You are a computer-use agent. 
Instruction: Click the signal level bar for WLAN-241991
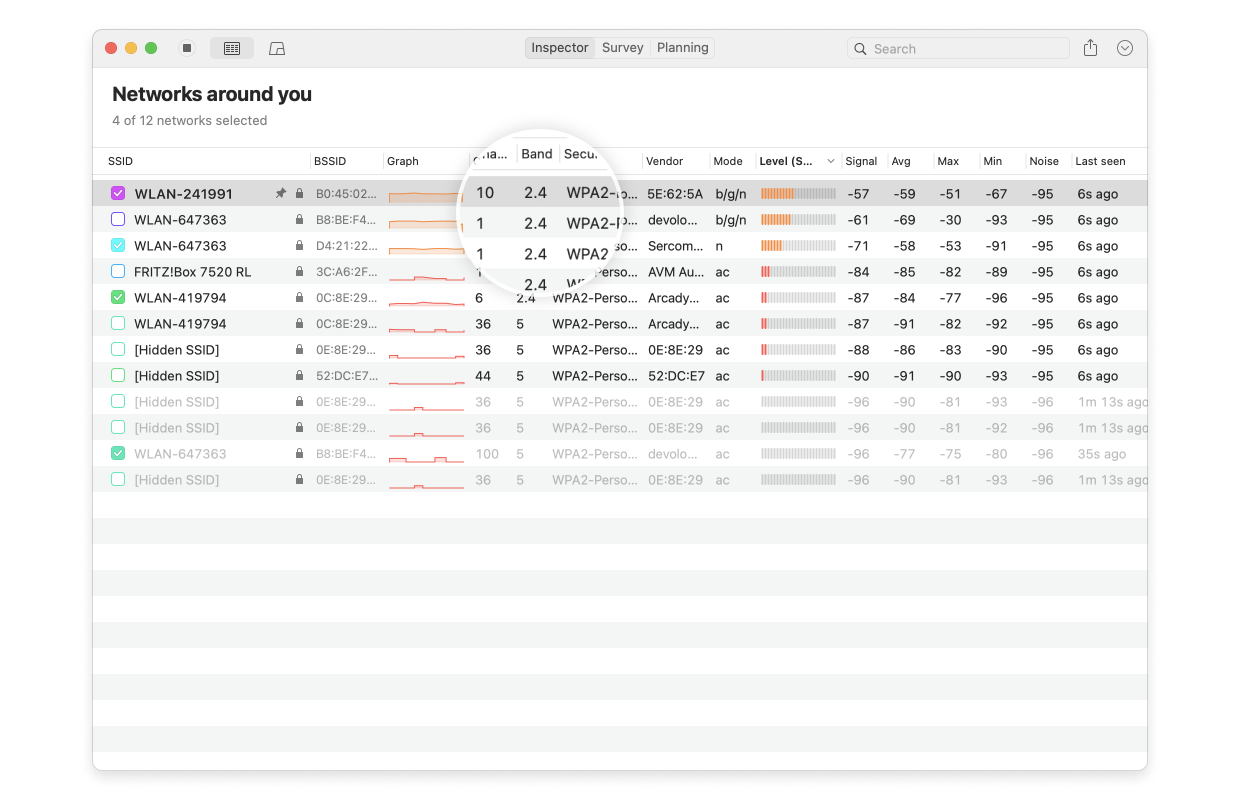[x=798, y=194]
